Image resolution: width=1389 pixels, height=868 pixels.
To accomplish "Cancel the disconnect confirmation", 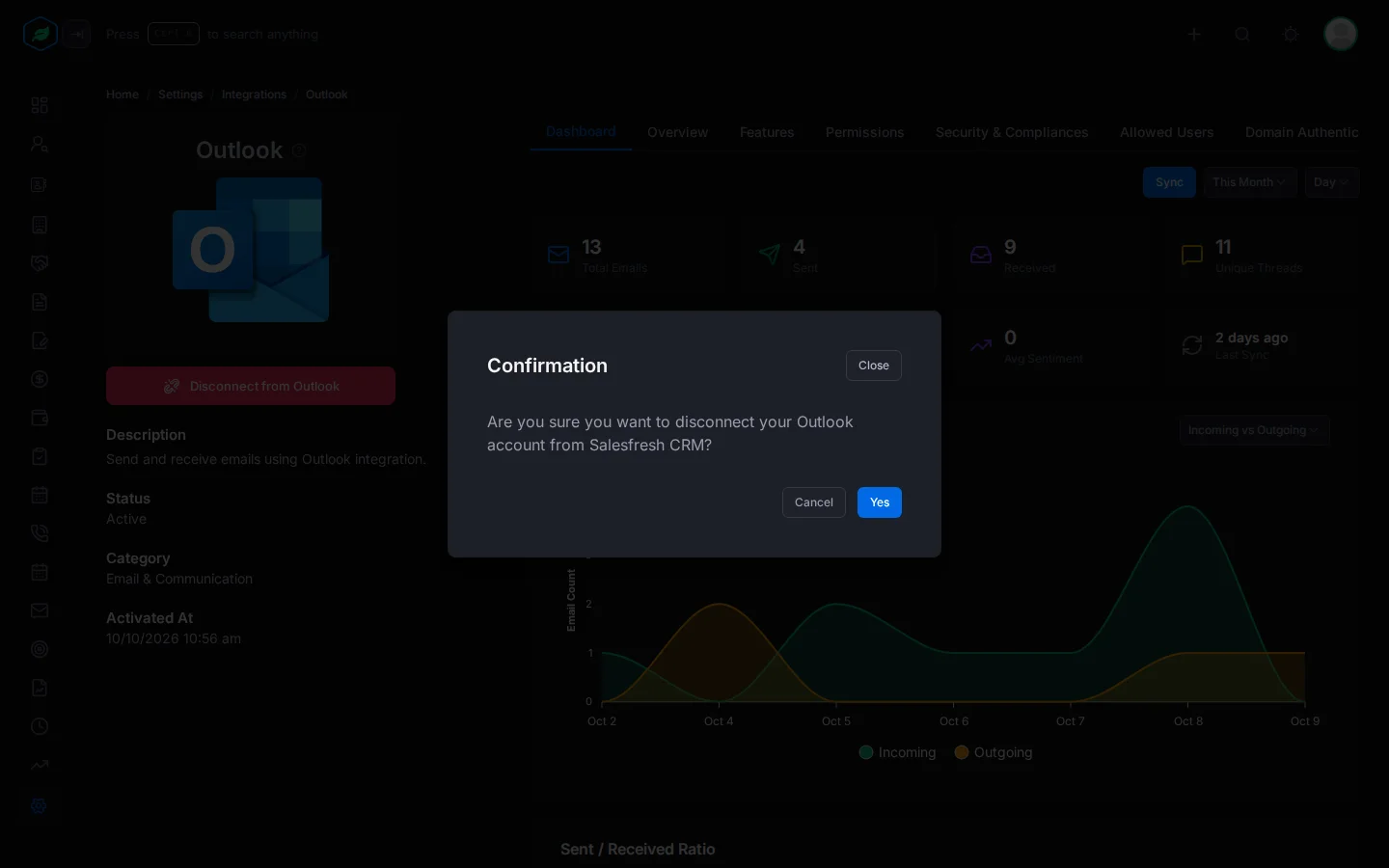I will [813, 502].
